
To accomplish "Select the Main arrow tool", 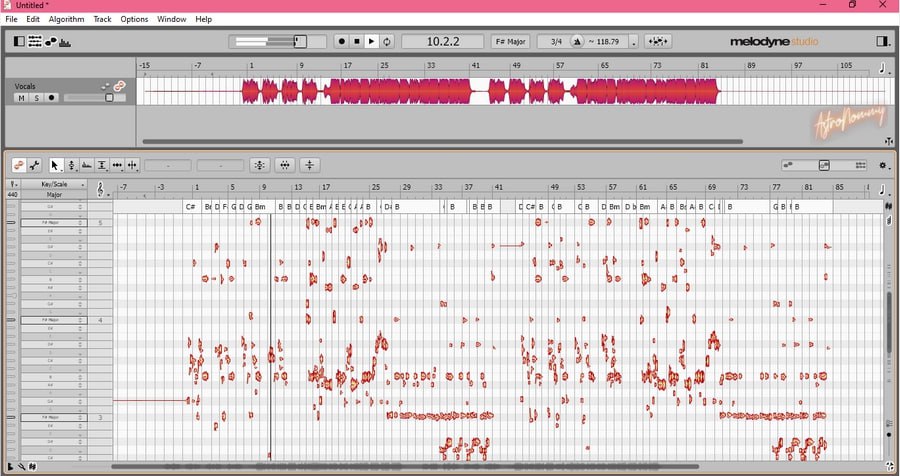I will point(55,165).
